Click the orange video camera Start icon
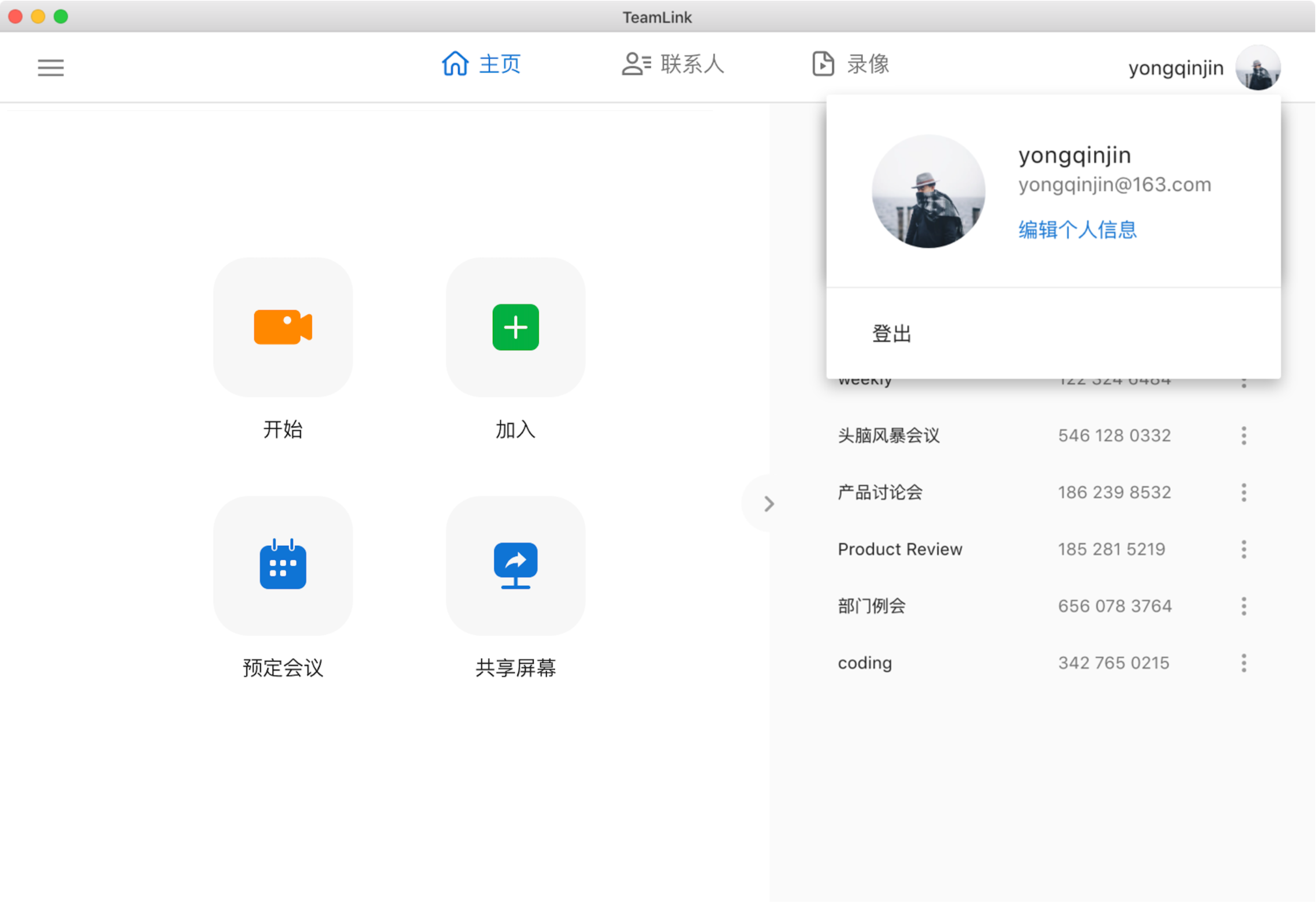1316x902 pixels. (282, 327)
